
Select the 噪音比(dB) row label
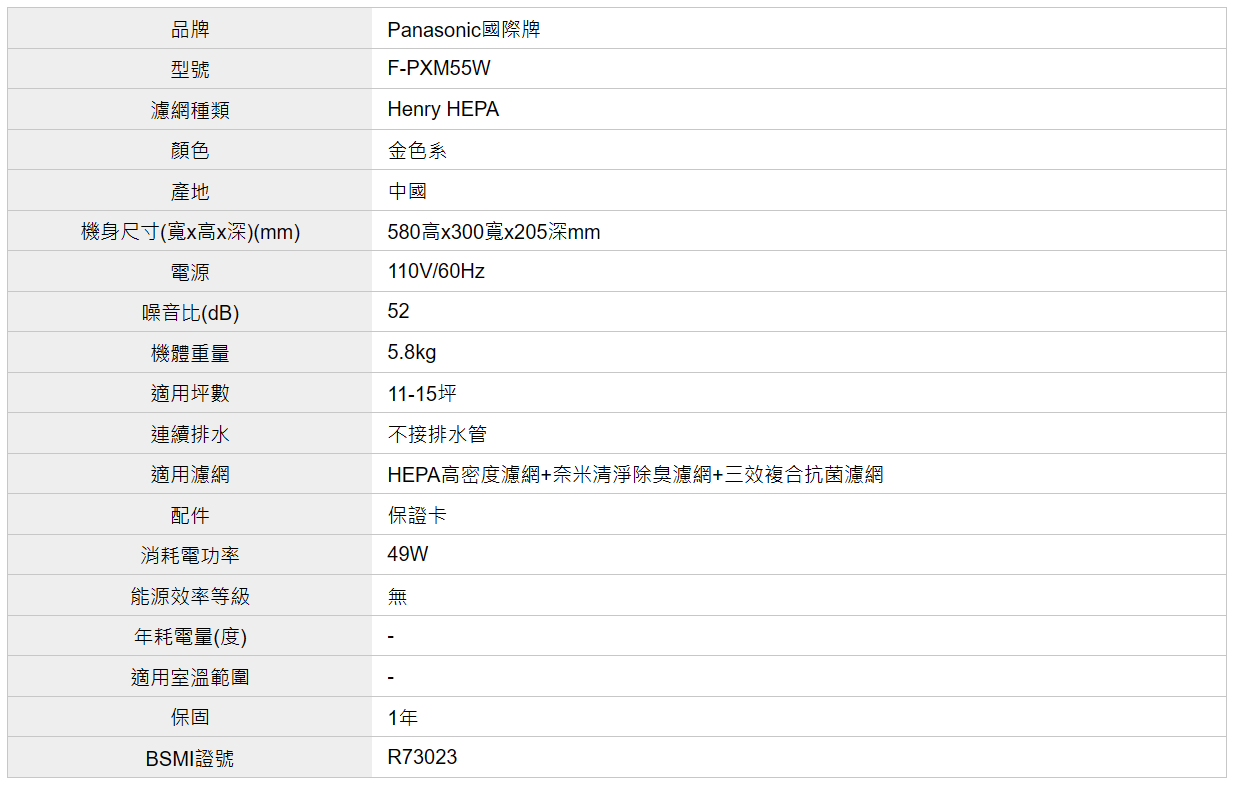190,313
